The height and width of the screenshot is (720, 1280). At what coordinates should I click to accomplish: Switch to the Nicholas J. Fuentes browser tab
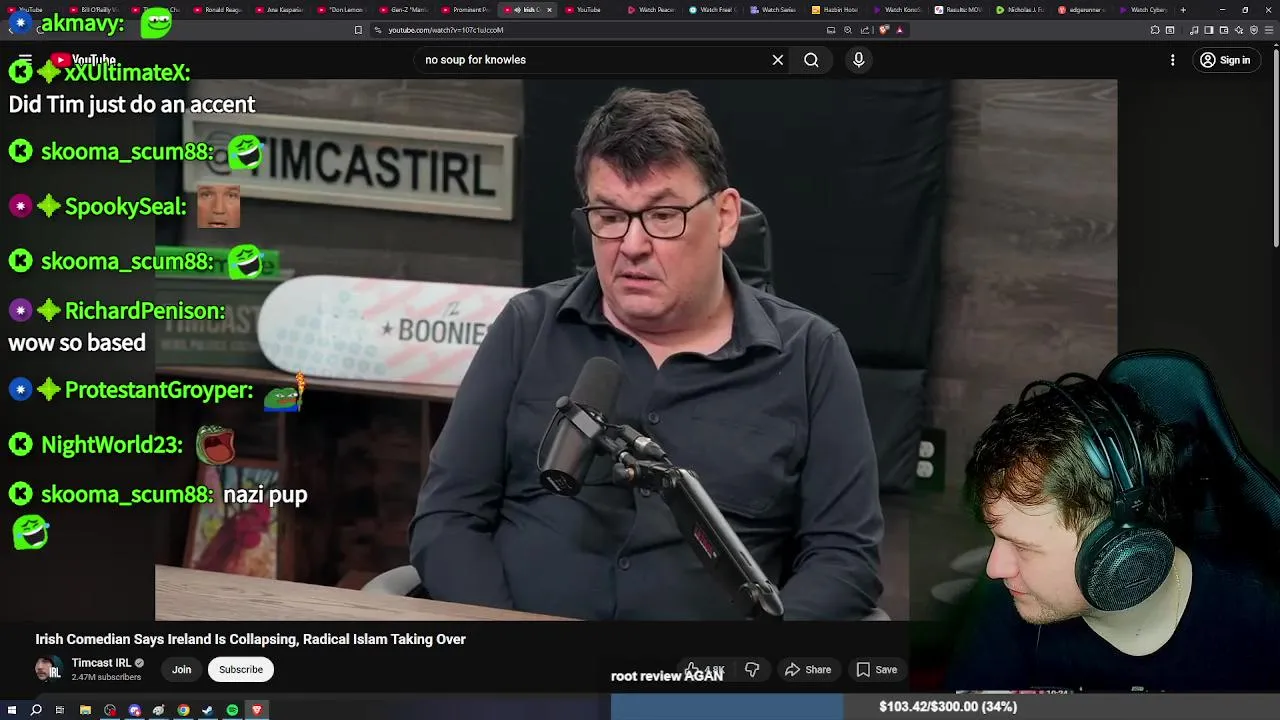(1022, 10)
